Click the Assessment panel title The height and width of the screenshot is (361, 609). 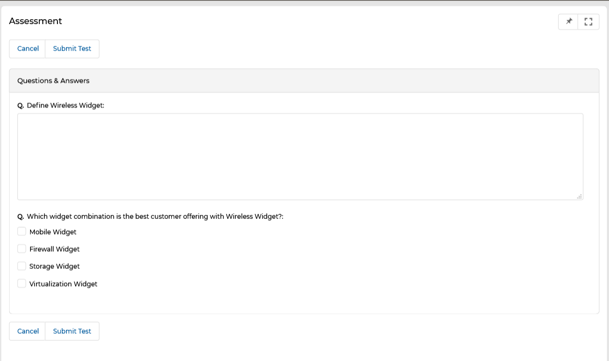[x=35, y=21]
